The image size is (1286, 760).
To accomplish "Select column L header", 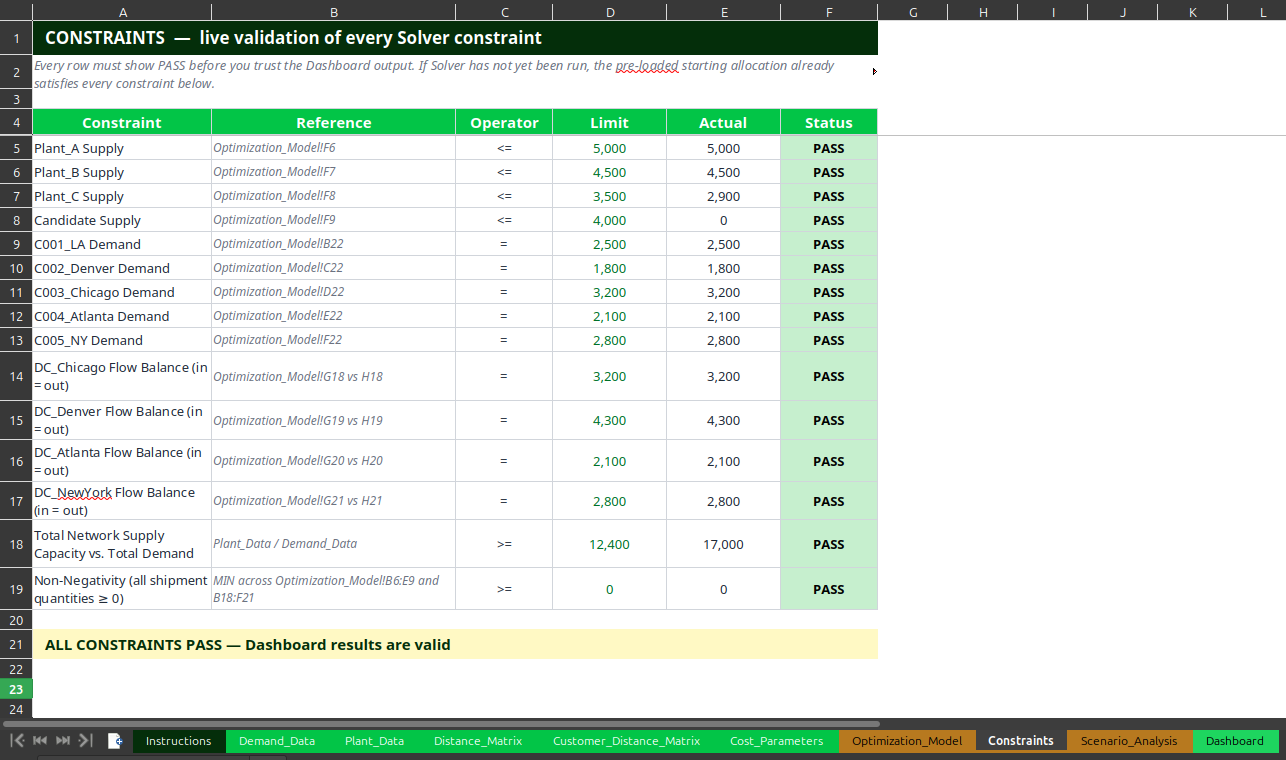I will (x=1263, y=12).
